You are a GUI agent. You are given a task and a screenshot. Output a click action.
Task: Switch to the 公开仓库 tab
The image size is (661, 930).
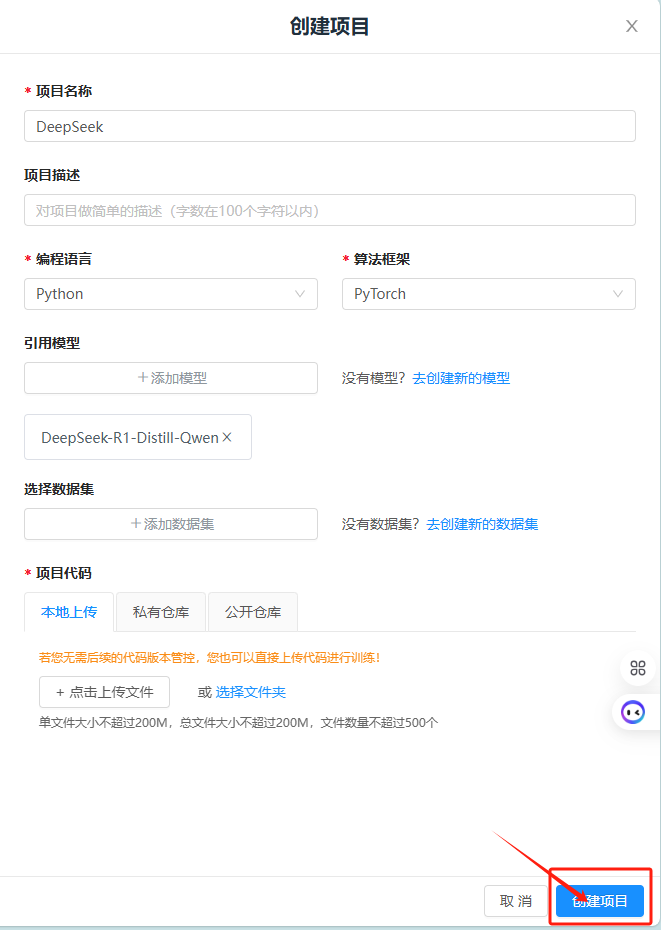253,612
